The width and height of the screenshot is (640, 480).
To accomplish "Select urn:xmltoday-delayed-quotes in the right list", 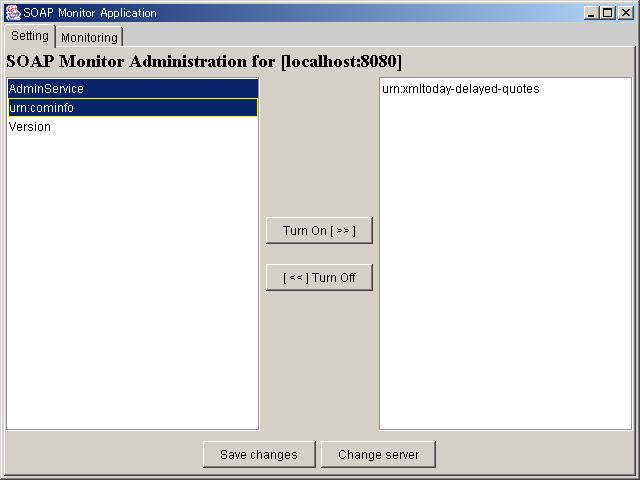I will [460, 89].
